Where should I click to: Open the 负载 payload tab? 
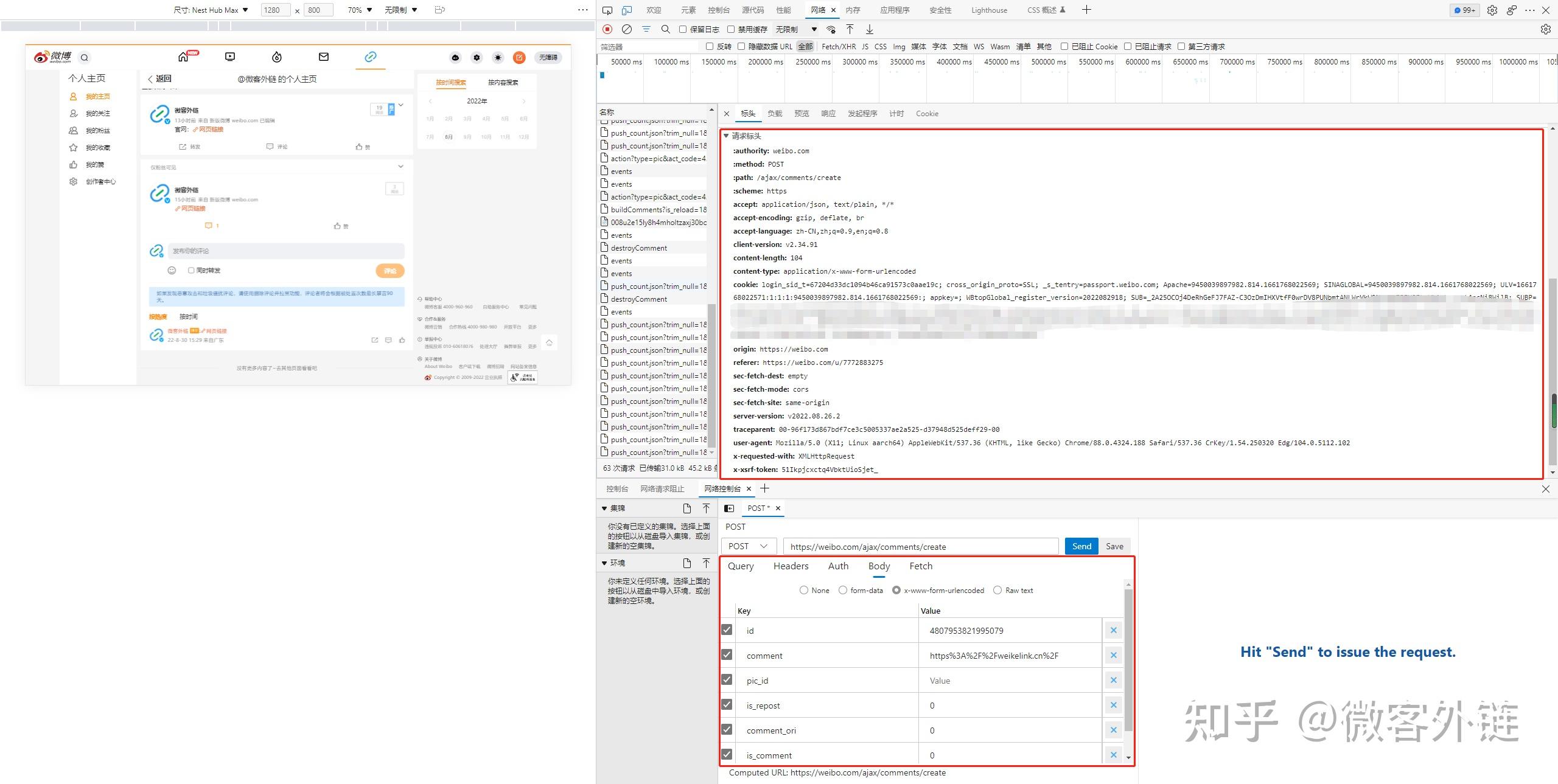click(775, 114)
